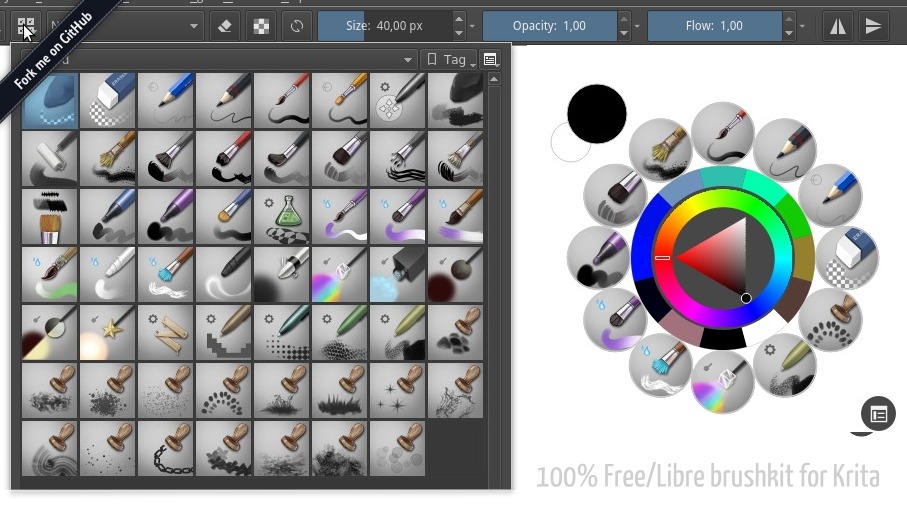The height and width of the screenshot is (513, 907).
Task: Change preset view mode in brush popup
Action: pos(490,60)
